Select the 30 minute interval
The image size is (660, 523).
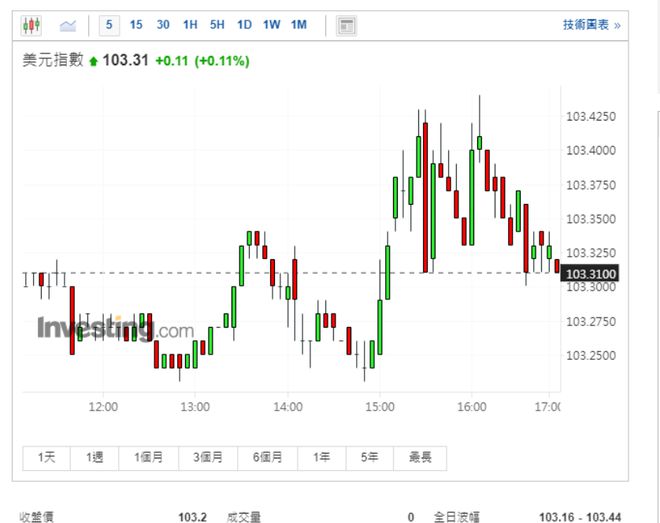pos(163,25)
